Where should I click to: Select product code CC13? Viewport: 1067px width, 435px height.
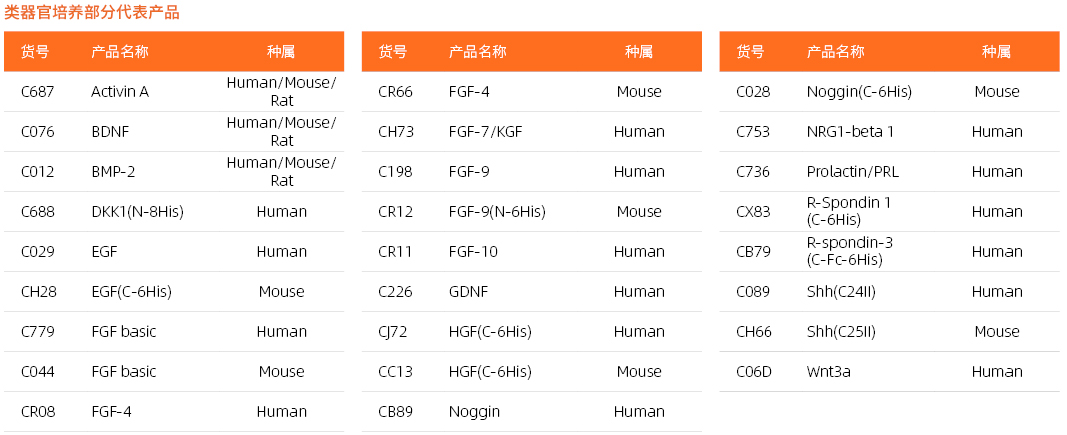point(395,372)
